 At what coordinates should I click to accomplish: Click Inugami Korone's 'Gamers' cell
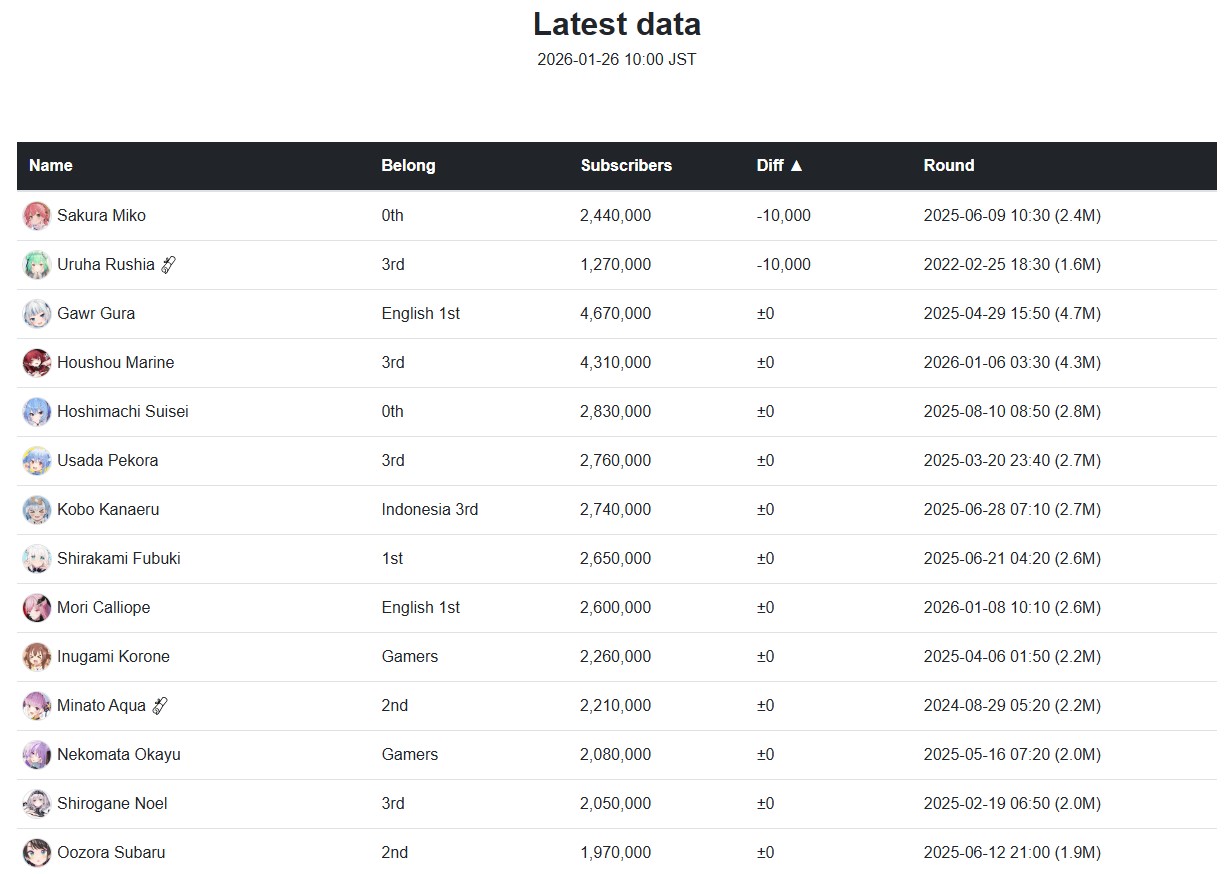coord(410,657)
